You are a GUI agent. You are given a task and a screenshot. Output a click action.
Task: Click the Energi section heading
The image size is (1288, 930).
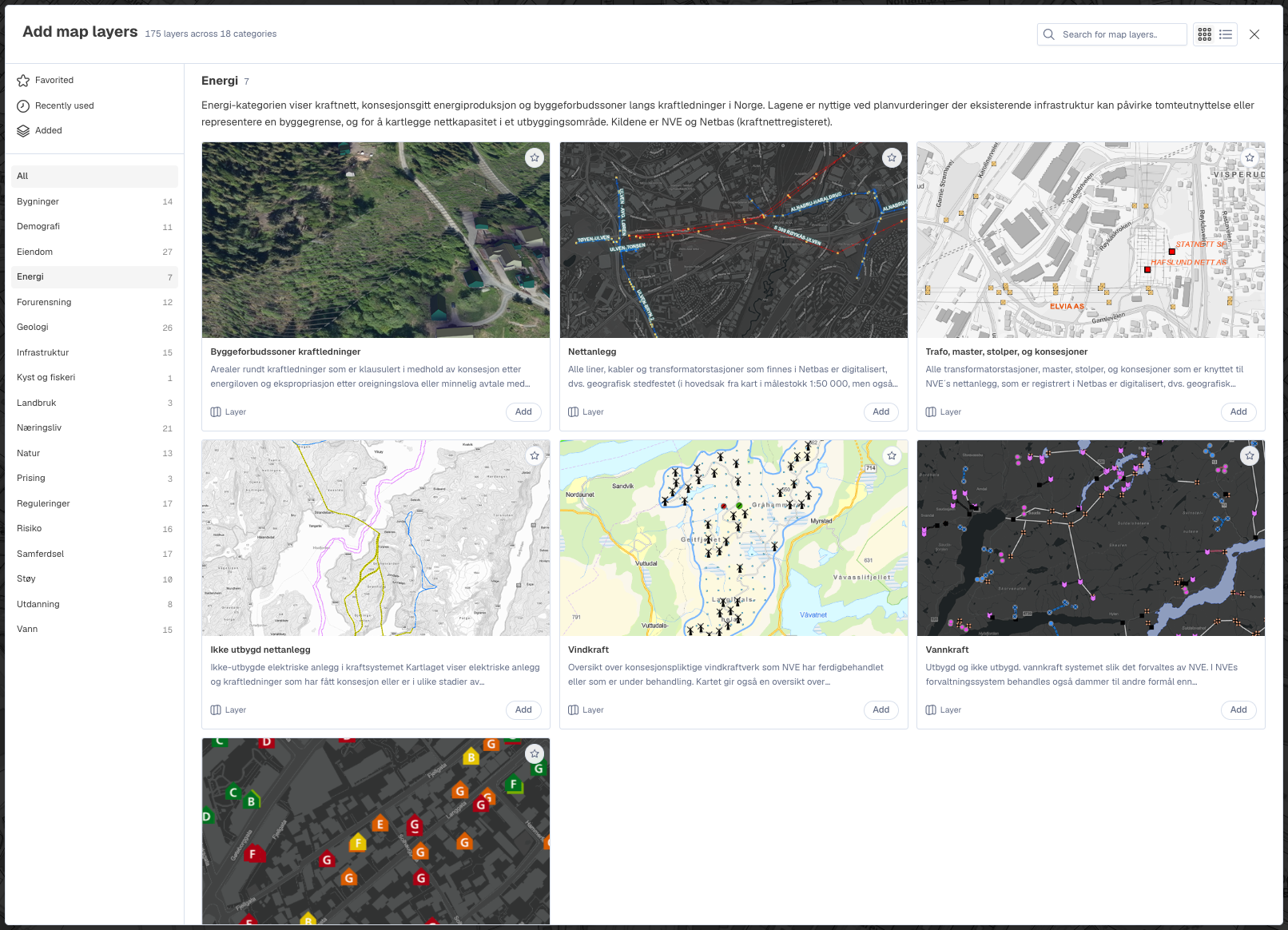(220, 81)
